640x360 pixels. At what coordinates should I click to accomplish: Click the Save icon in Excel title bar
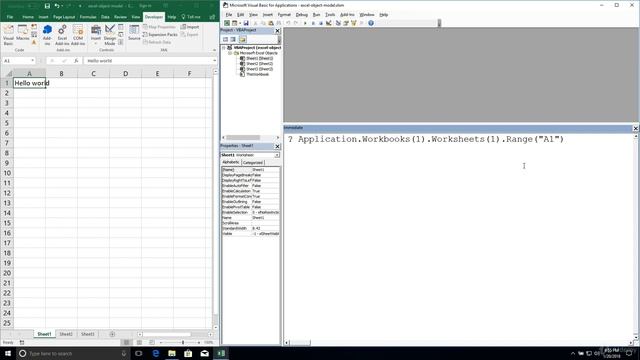coord(47,6)
